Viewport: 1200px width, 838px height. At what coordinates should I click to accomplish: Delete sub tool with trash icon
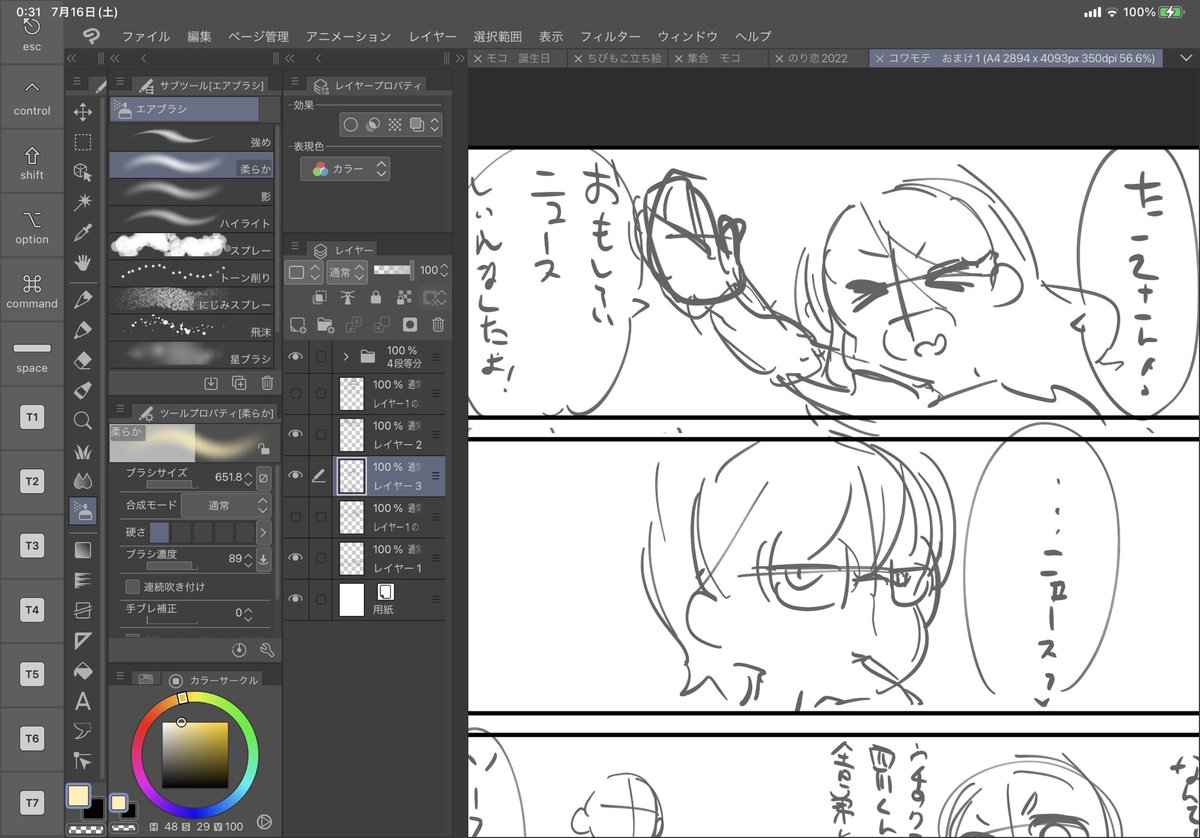click(267, 382)
